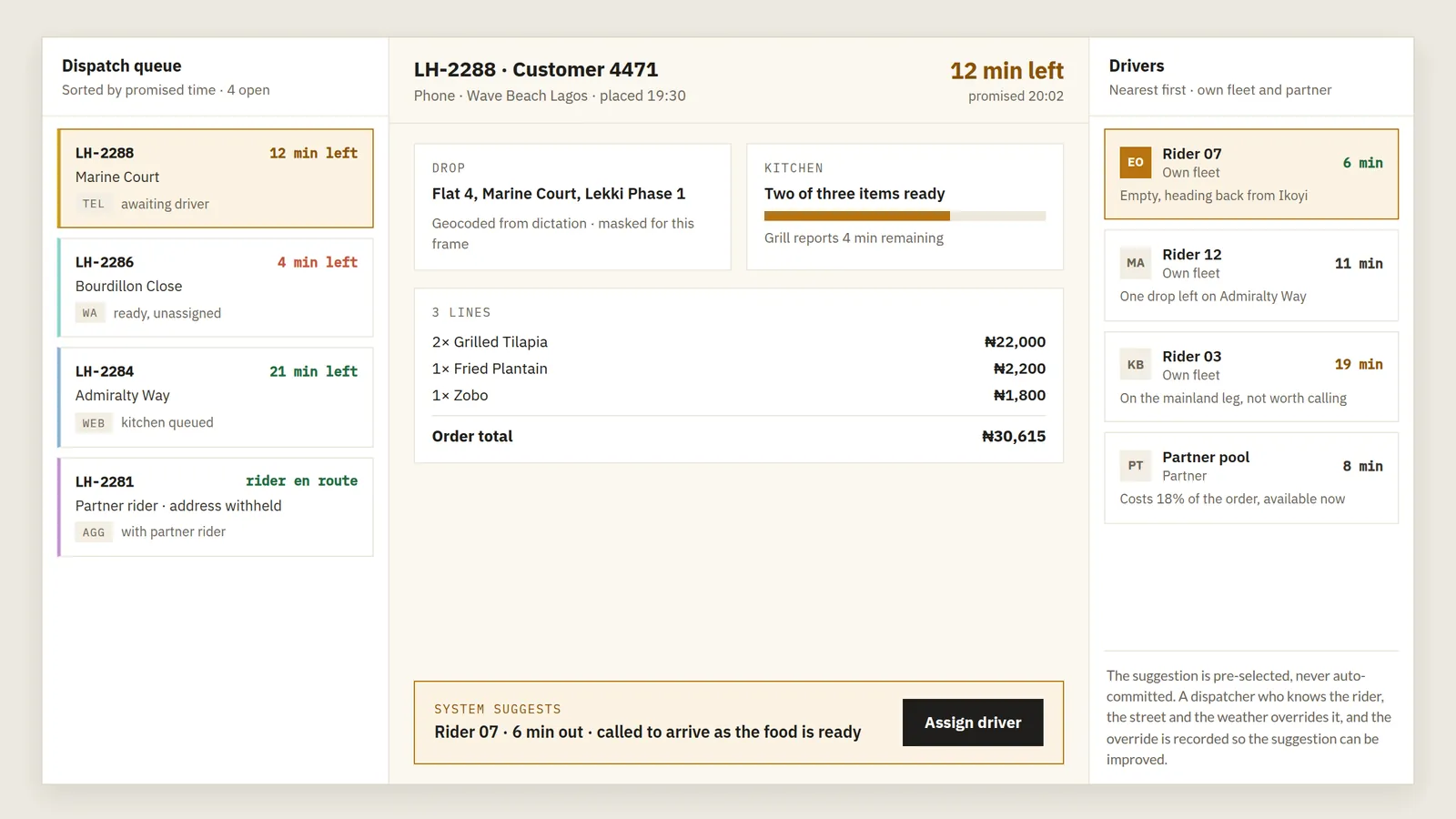Choose Rider 07 driver card
The width and height of the screenshot is (1456, 819).
click(x=1251, y=174)
